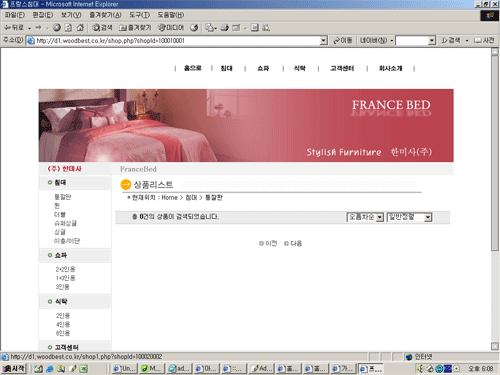Click the Print toolbar icon

(x=225, y=28)
